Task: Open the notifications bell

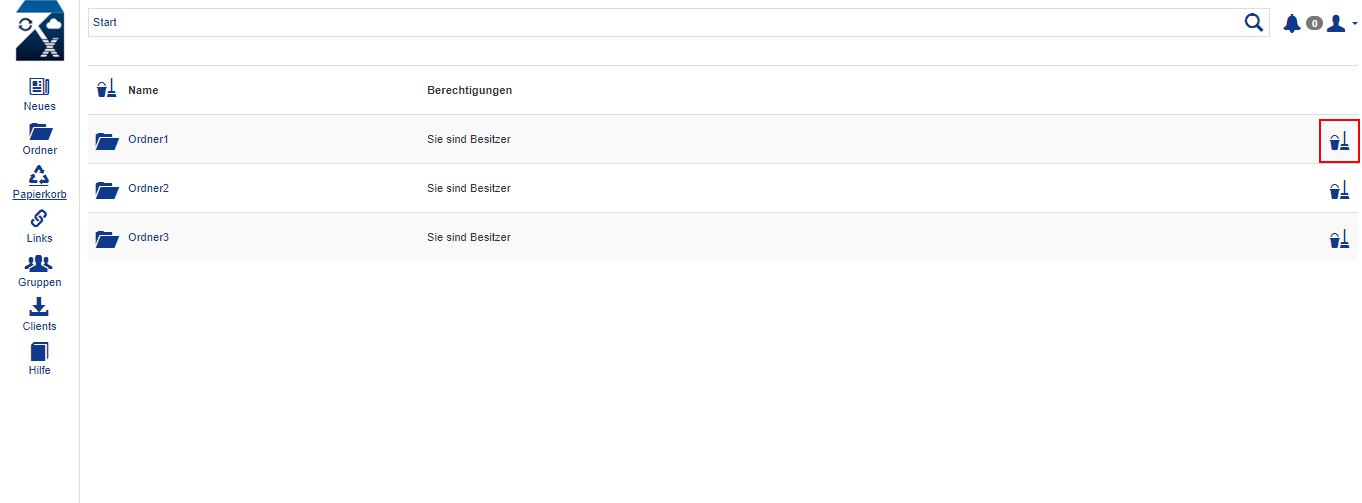Action: pyautogui.click(x=1292, y=23)
